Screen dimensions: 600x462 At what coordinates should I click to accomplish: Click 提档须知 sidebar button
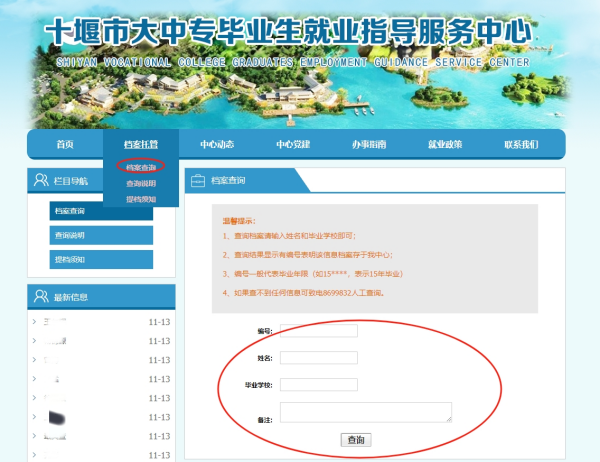point(101,260)
